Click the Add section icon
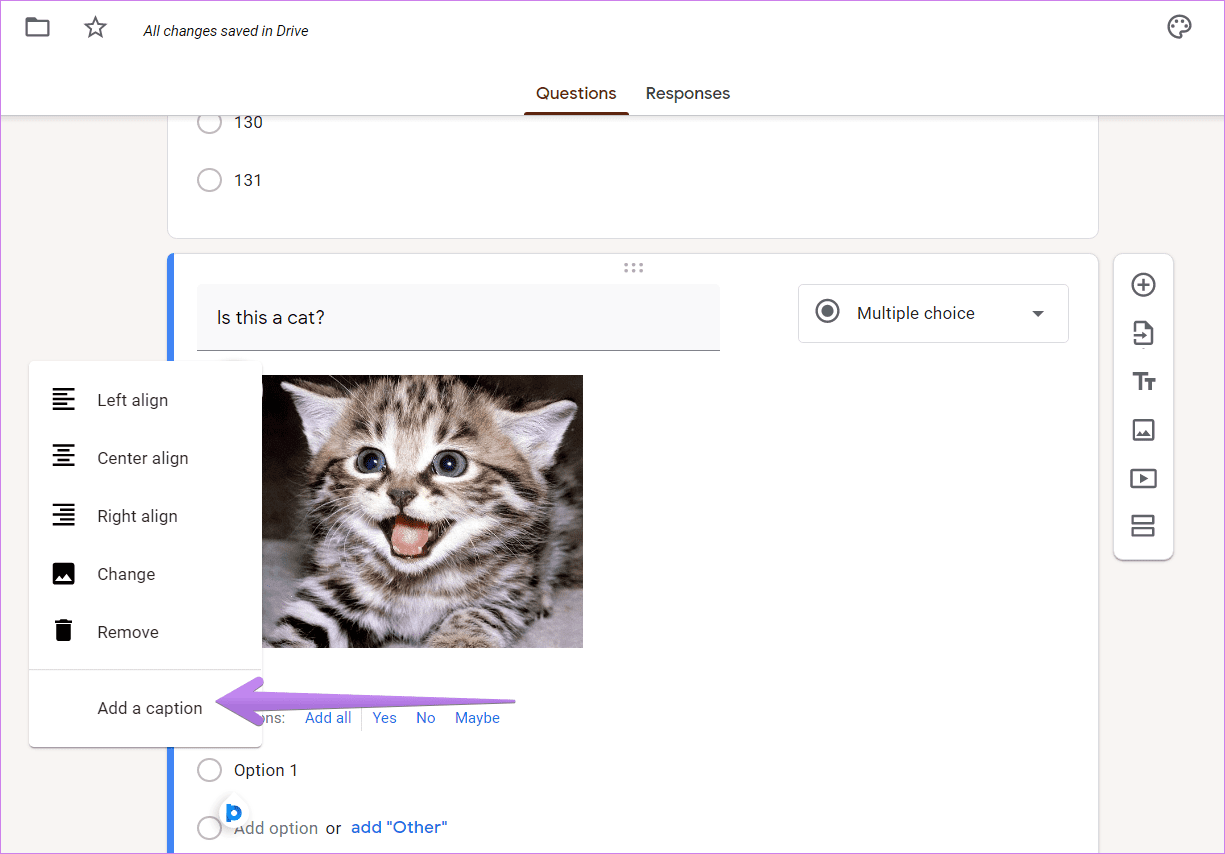This screenshot has height=854, width=1225. pyautogui.click(x=1143, y=526)
